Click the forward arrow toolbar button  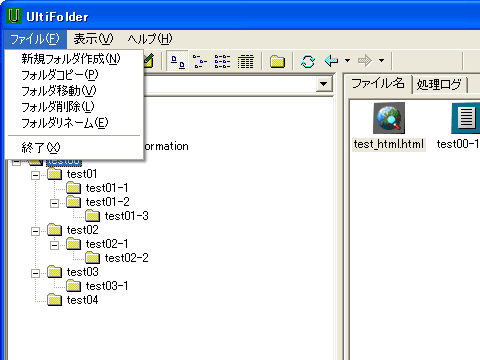(365, 61)
